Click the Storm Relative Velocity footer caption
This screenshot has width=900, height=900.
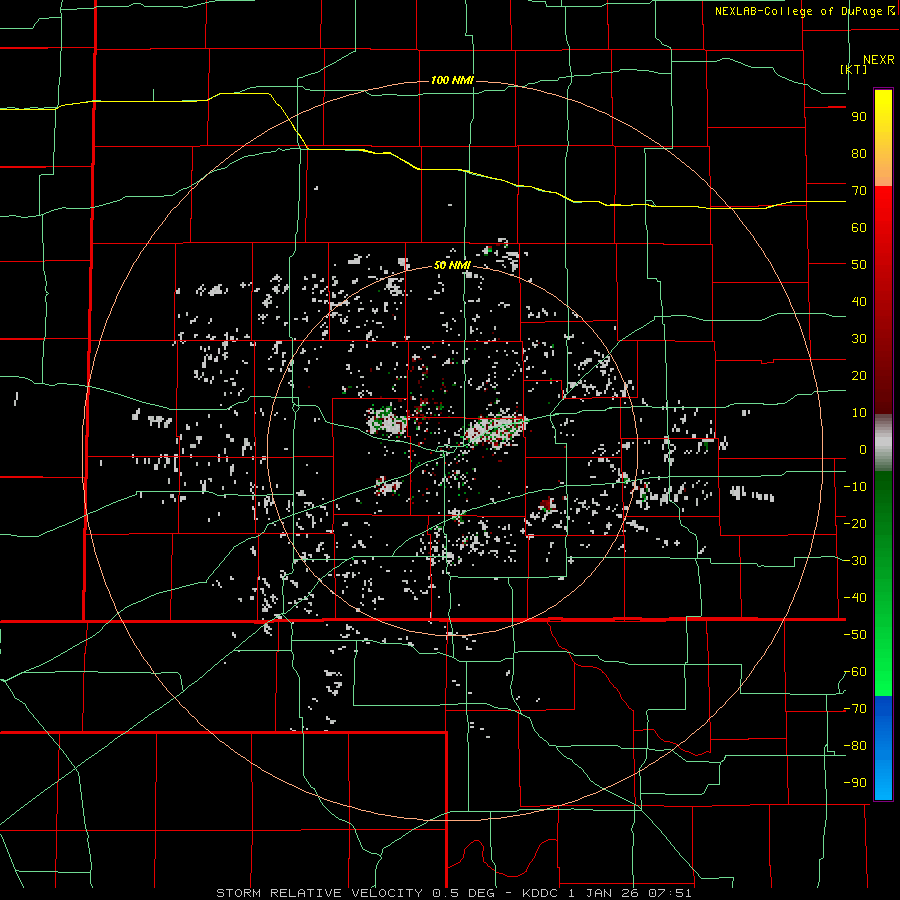pyautogui.click(x=453, y=893)
